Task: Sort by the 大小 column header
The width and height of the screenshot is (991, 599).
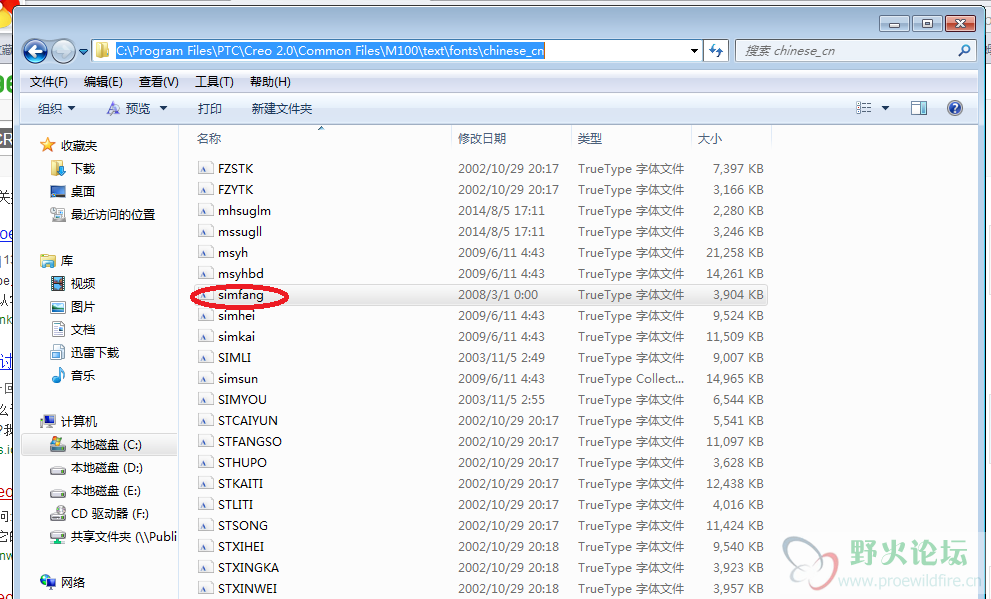Action: [x=710, y=138]
